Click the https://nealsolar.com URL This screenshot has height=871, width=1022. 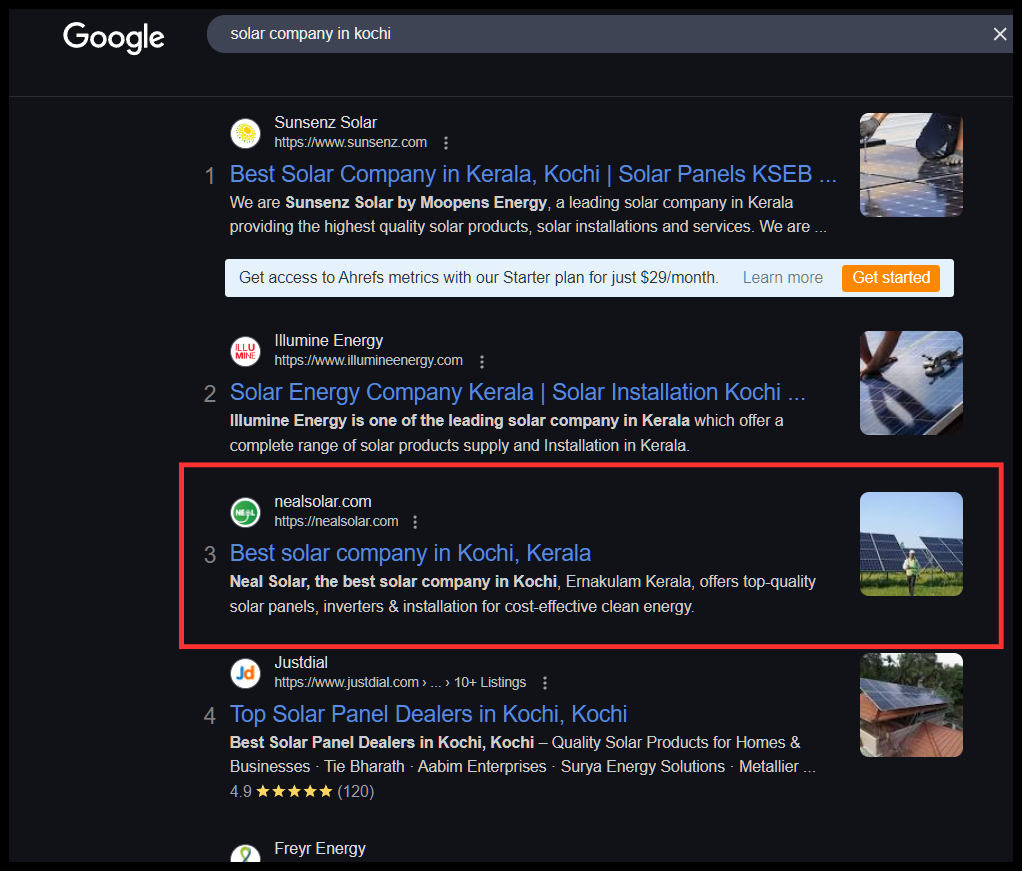click(x=336, y=522)
